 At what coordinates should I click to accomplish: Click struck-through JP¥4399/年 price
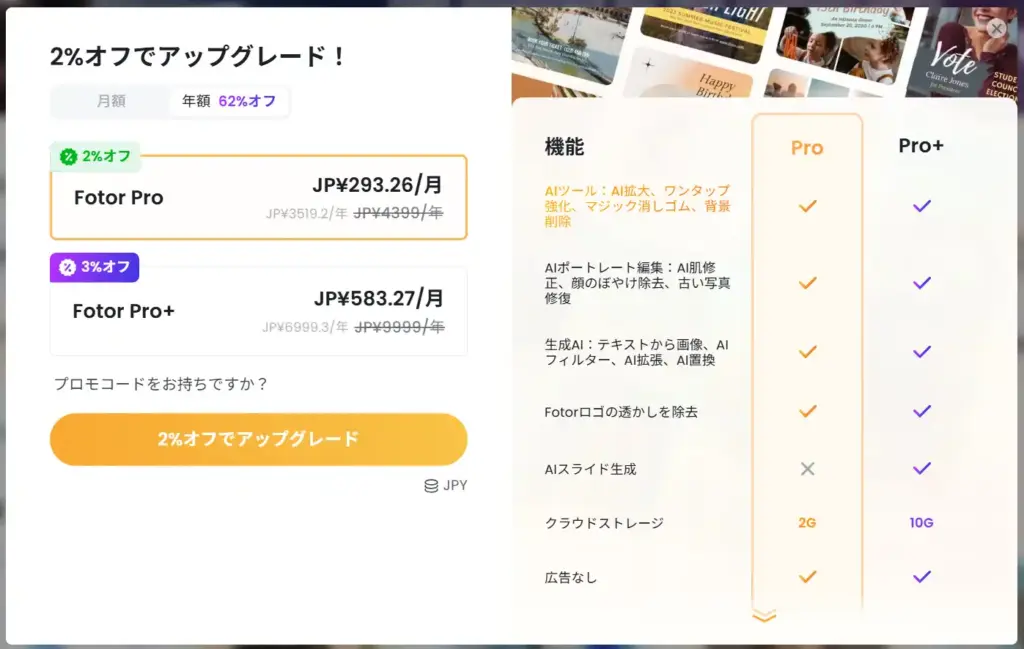click(x=398, y=213)
